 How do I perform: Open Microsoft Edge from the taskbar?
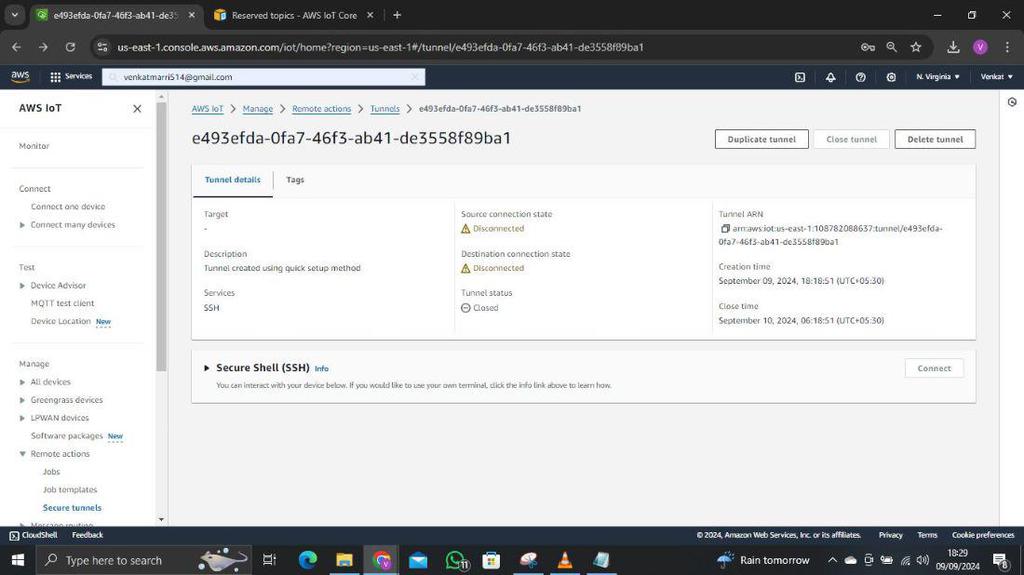(308, 560)
